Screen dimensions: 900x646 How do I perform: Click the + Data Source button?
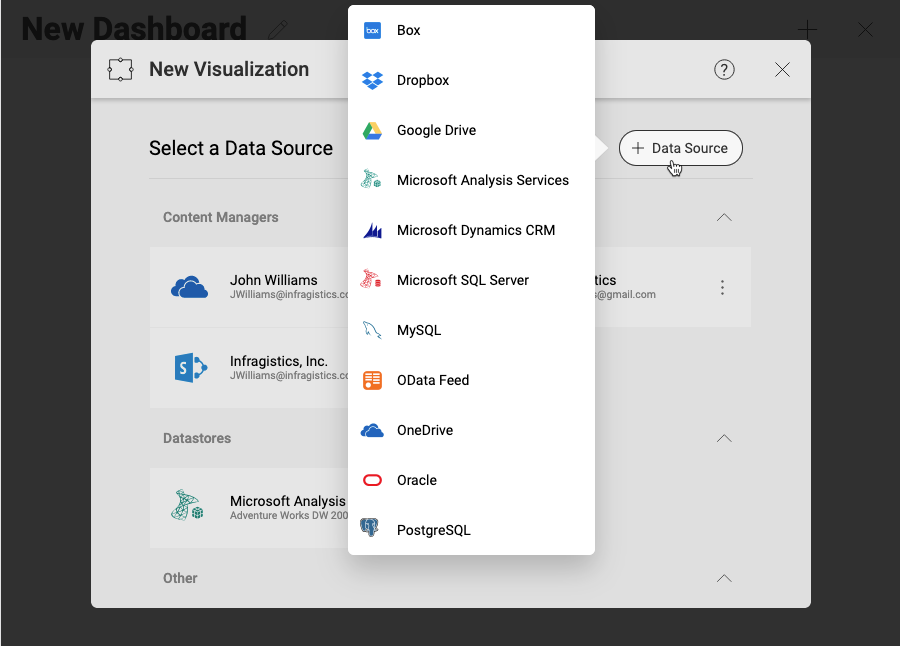click(681, 148)
